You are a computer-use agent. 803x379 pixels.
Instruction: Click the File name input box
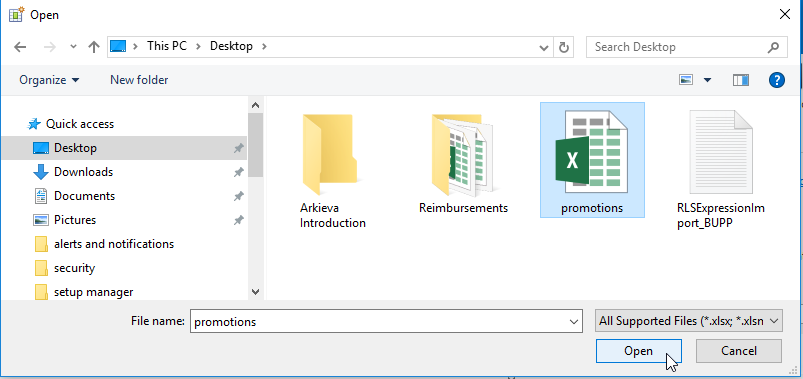[x=386, y=322]
